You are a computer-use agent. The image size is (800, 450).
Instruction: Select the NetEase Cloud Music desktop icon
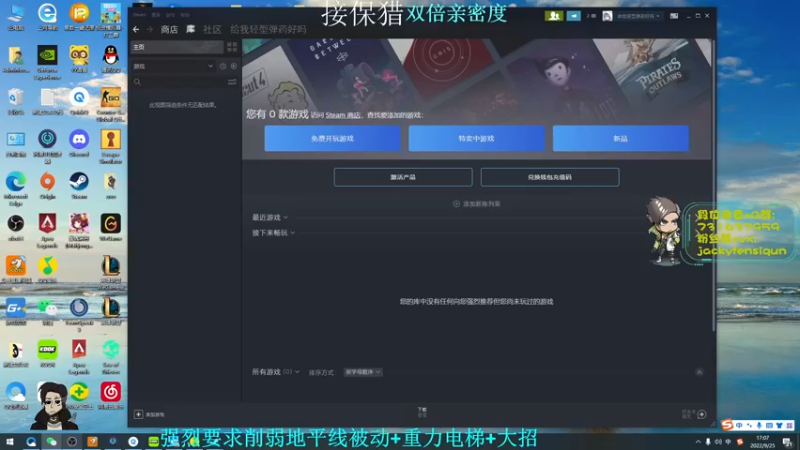[x=111, y=396]
